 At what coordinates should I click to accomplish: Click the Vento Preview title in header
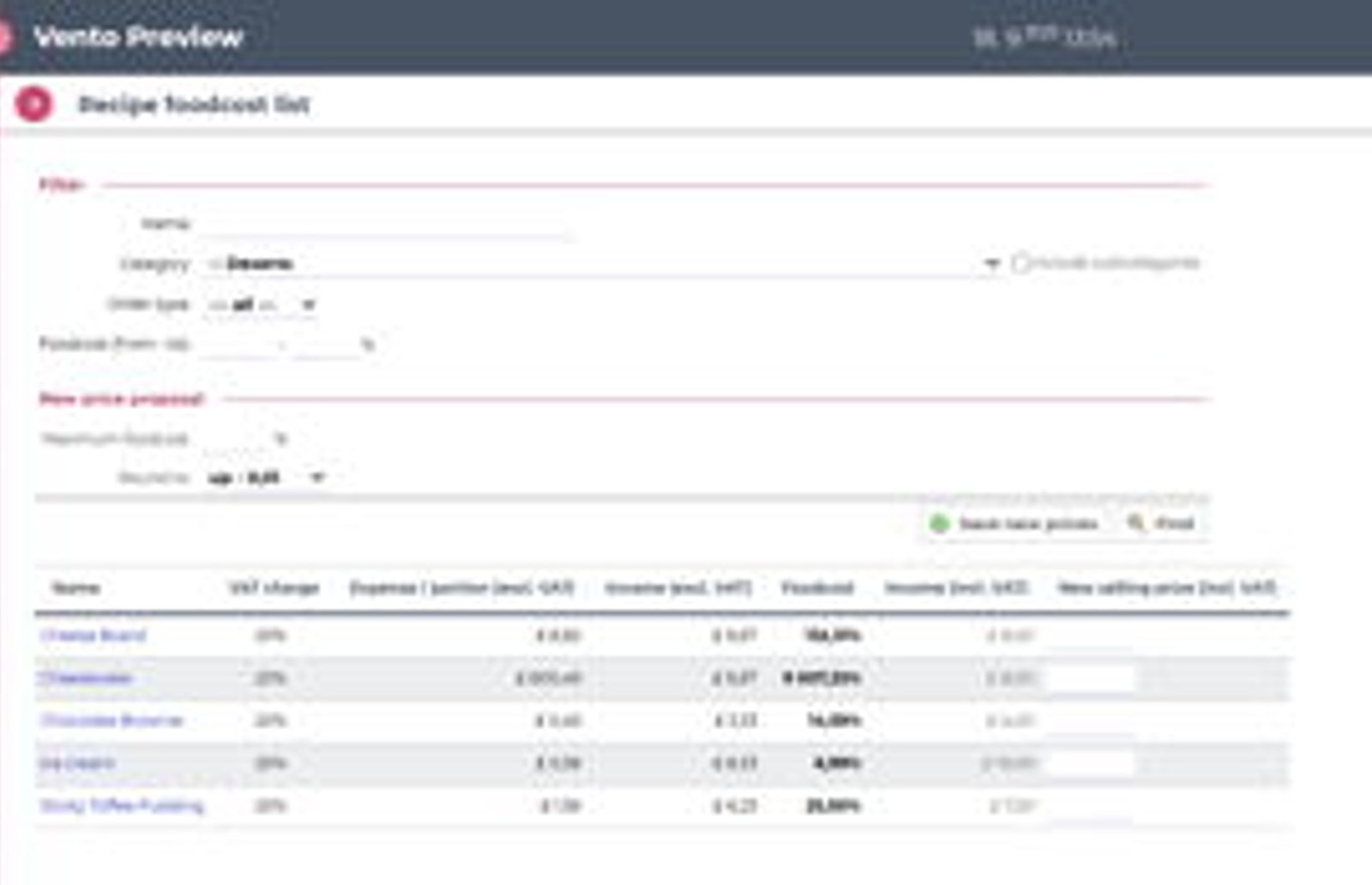(x=139, y=37)
